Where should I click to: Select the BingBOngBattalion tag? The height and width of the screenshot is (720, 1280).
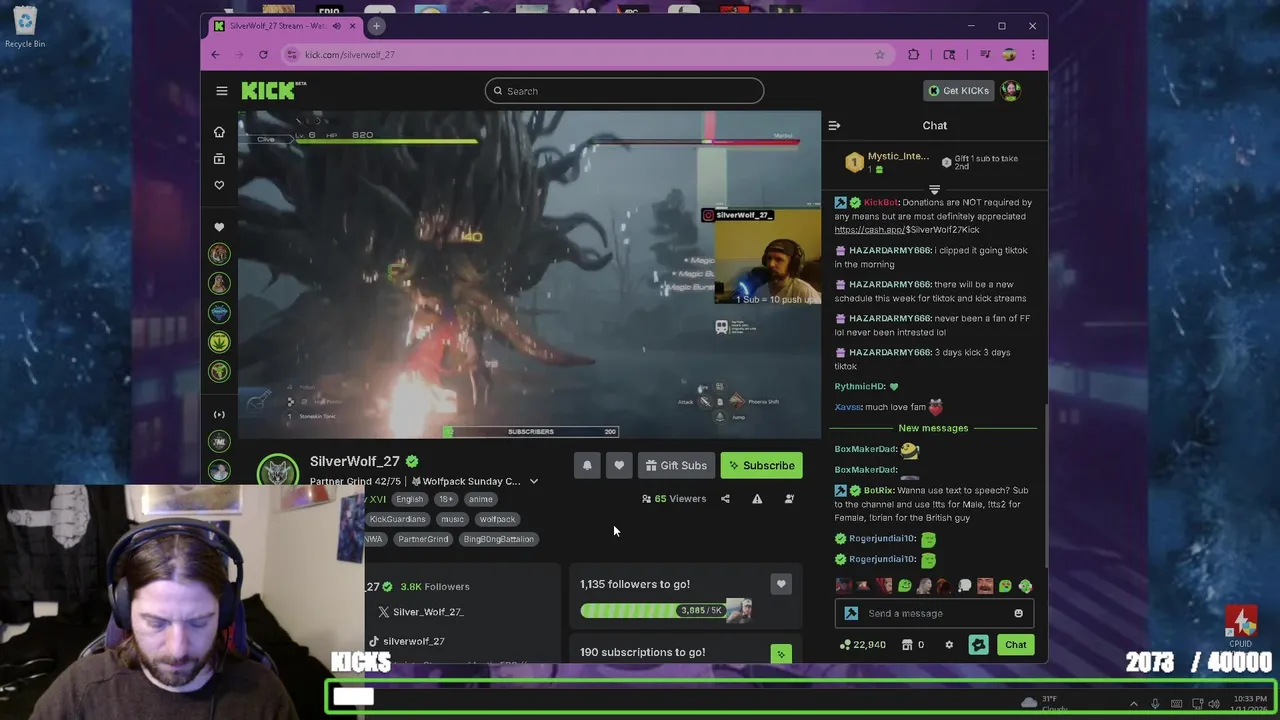tap(499, 539)
